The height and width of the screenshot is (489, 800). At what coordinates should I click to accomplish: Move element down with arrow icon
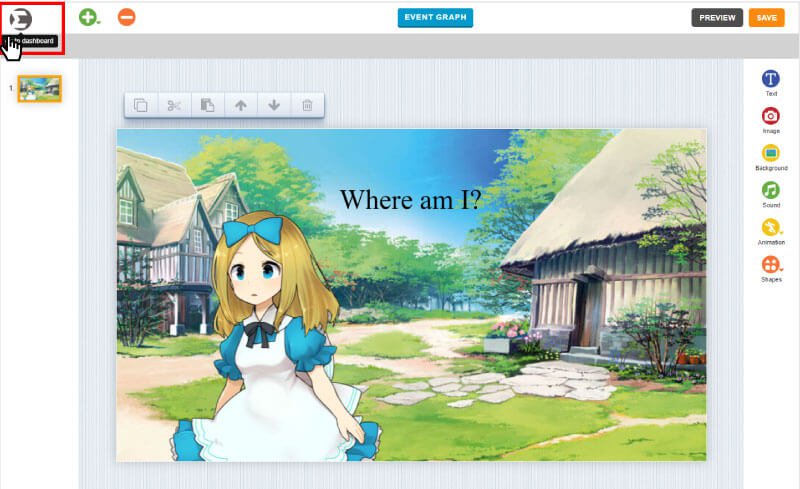click(274, 105)
